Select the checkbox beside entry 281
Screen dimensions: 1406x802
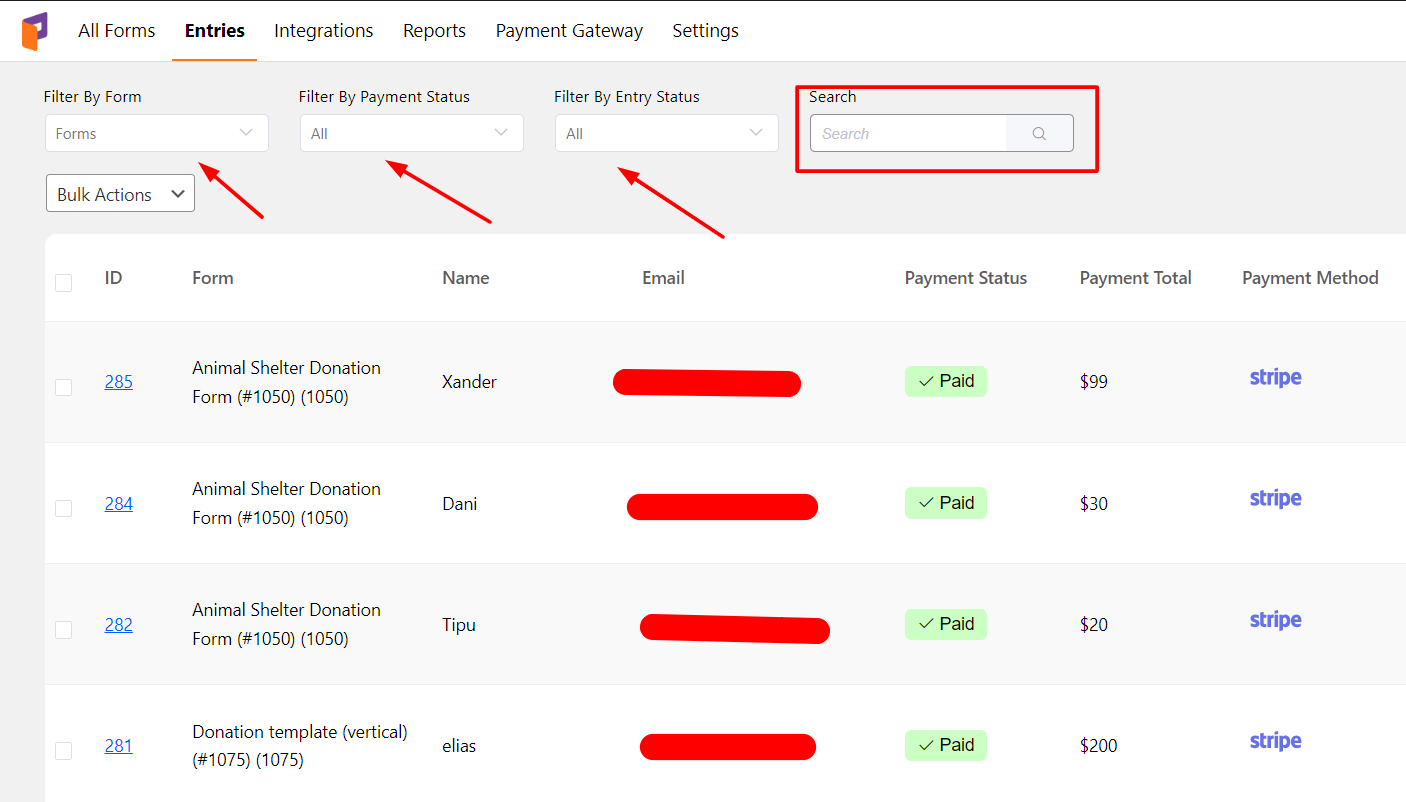pos(63,750)
